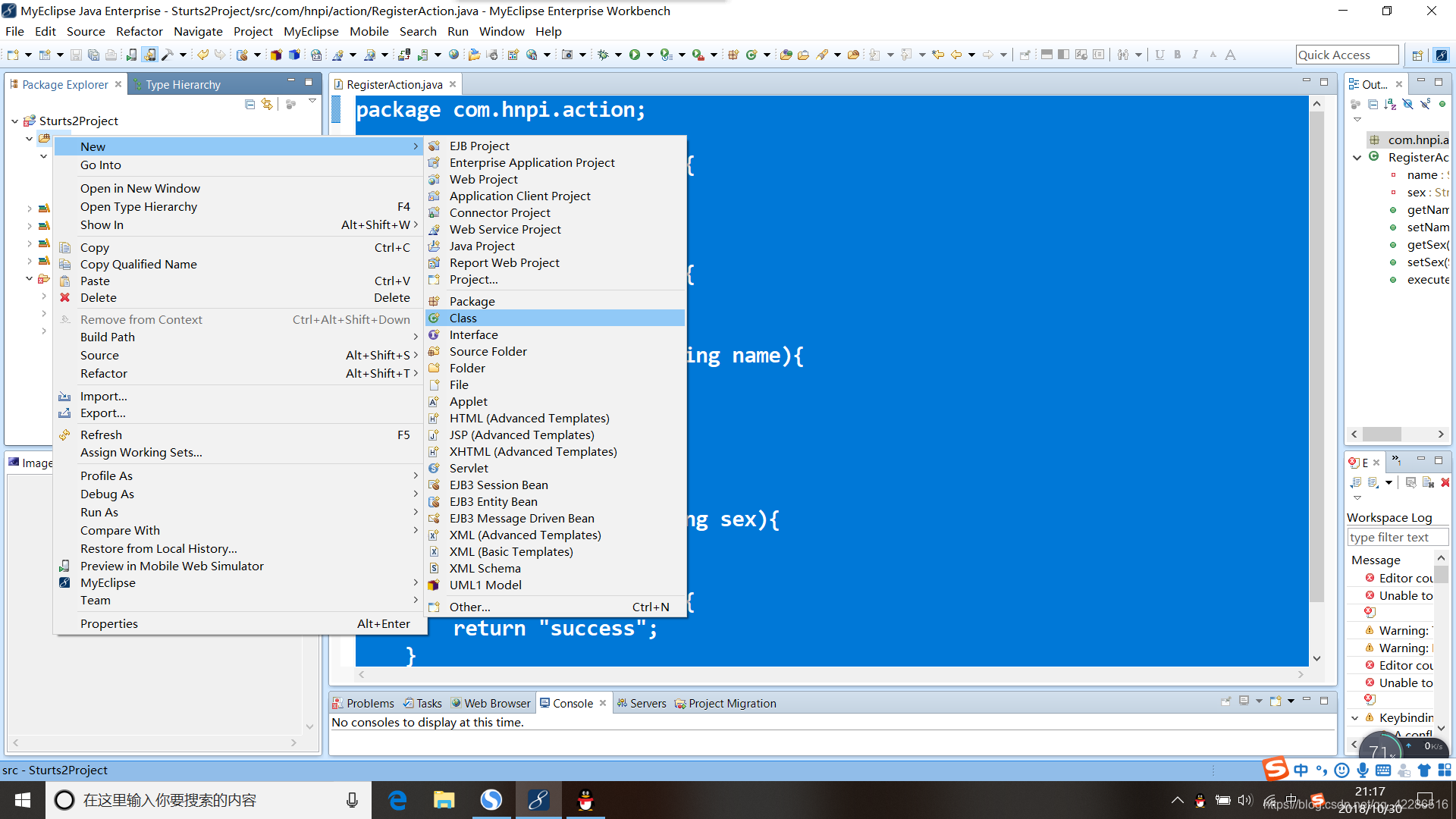Screen dimensions: 1456x819
Task: Click the Sogou input method logo
Action: point(1276,768)
